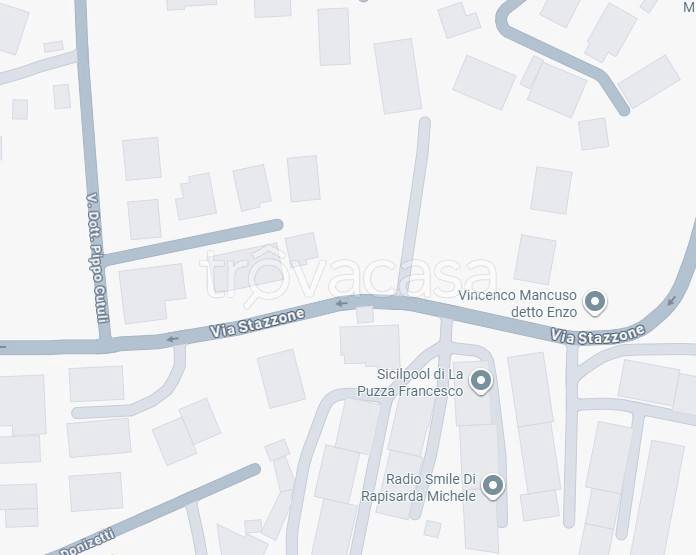Click the one-way arrow near Pippo Cutuli junction
The height and width of the screenshot is (555, 696).
point(172,339)
